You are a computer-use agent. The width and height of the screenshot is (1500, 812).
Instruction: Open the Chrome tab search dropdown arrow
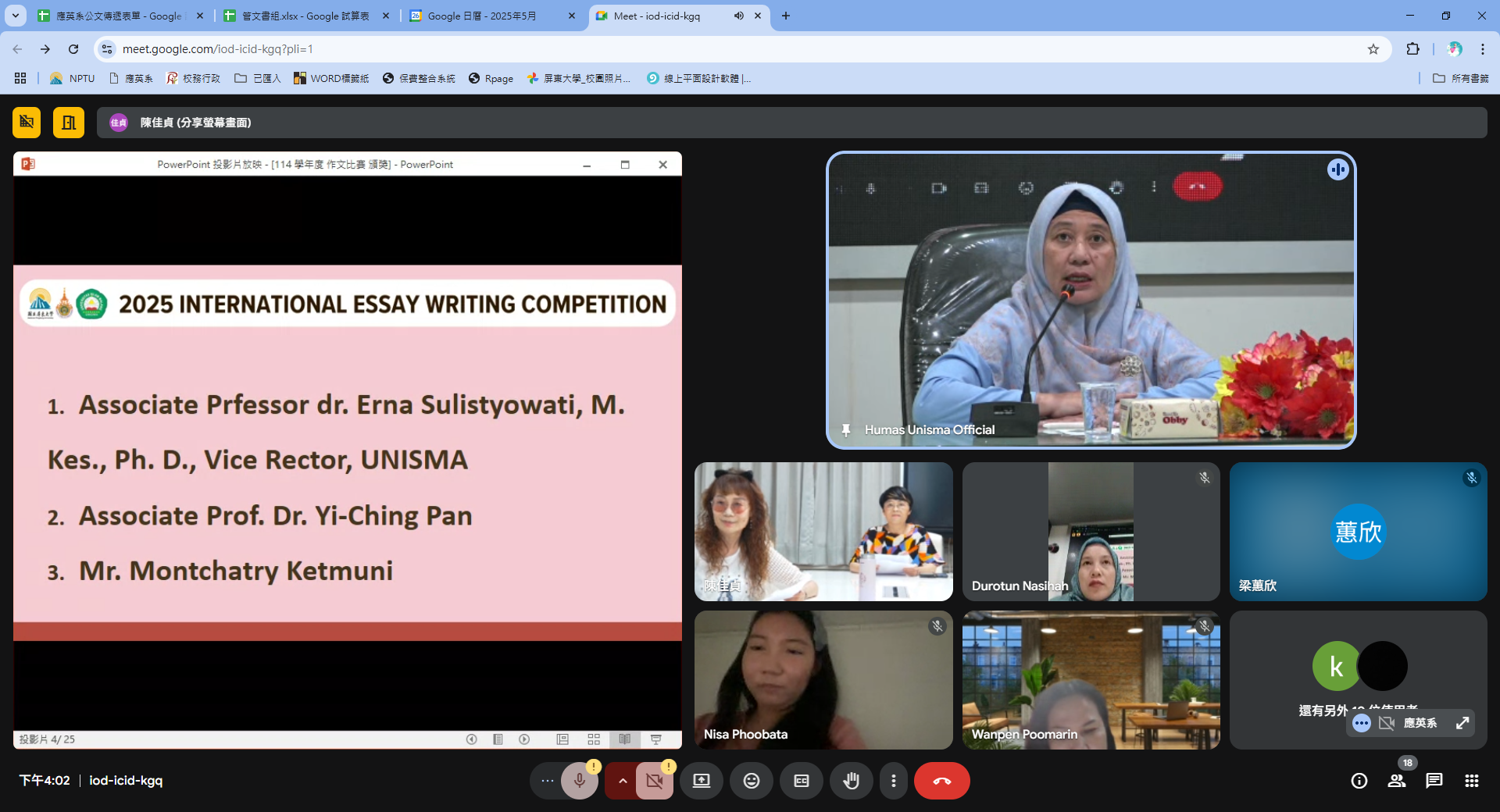point(16,16)
